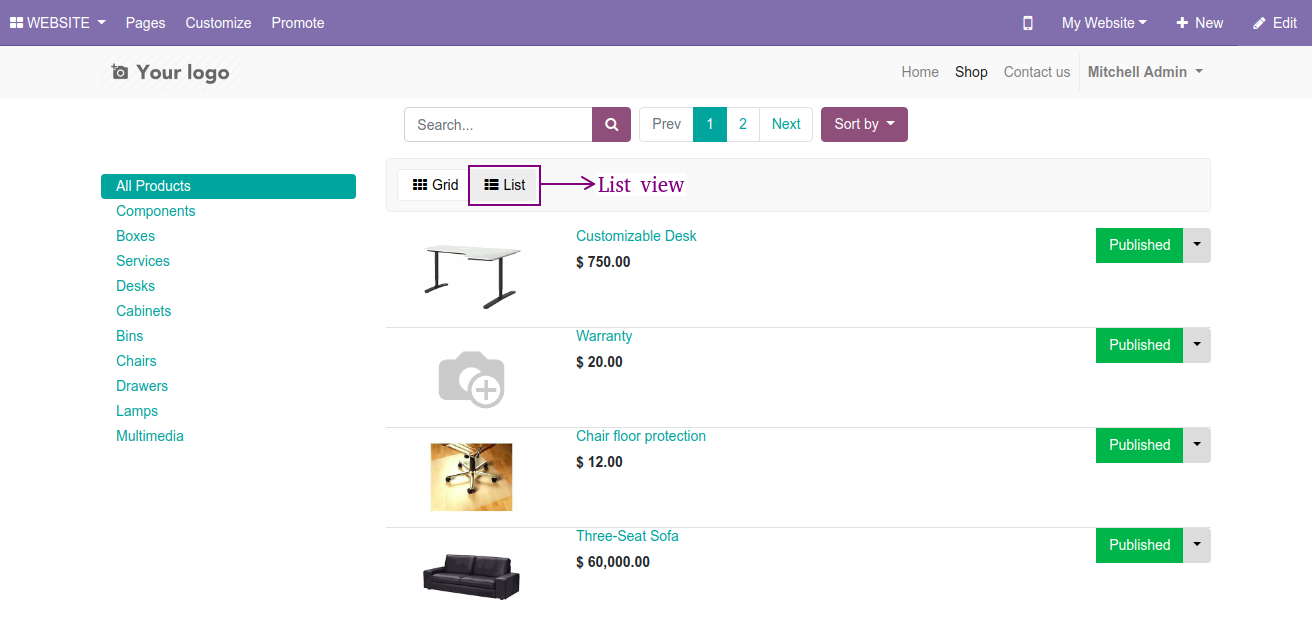
Task: Filter by Desks category
Action: [135, 286]
